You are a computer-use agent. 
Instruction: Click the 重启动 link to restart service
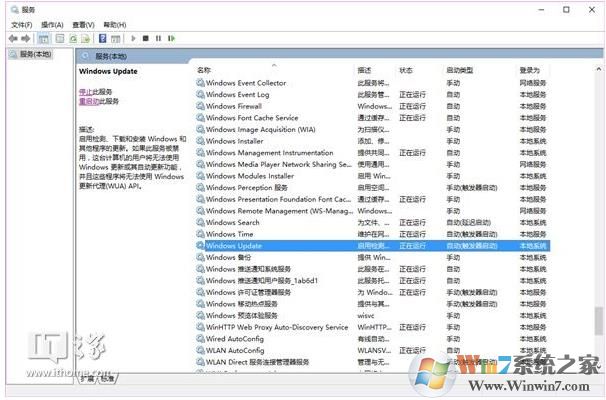coord(89,101)
